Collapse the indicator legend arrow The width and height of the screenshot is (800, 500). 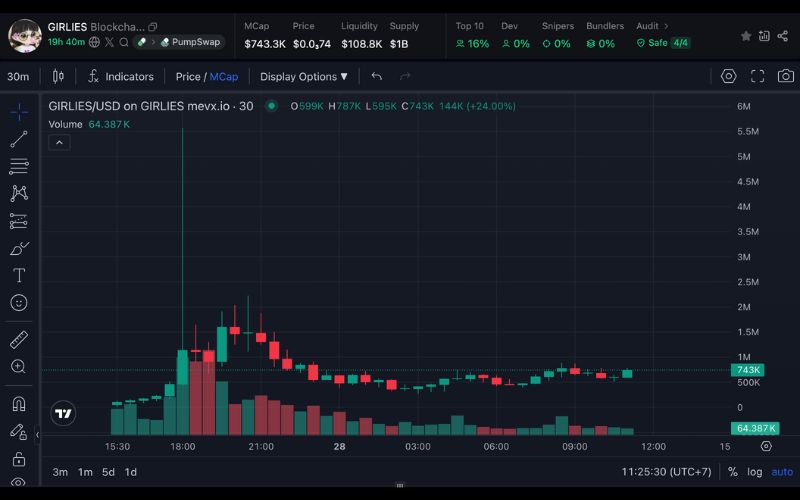59,142
